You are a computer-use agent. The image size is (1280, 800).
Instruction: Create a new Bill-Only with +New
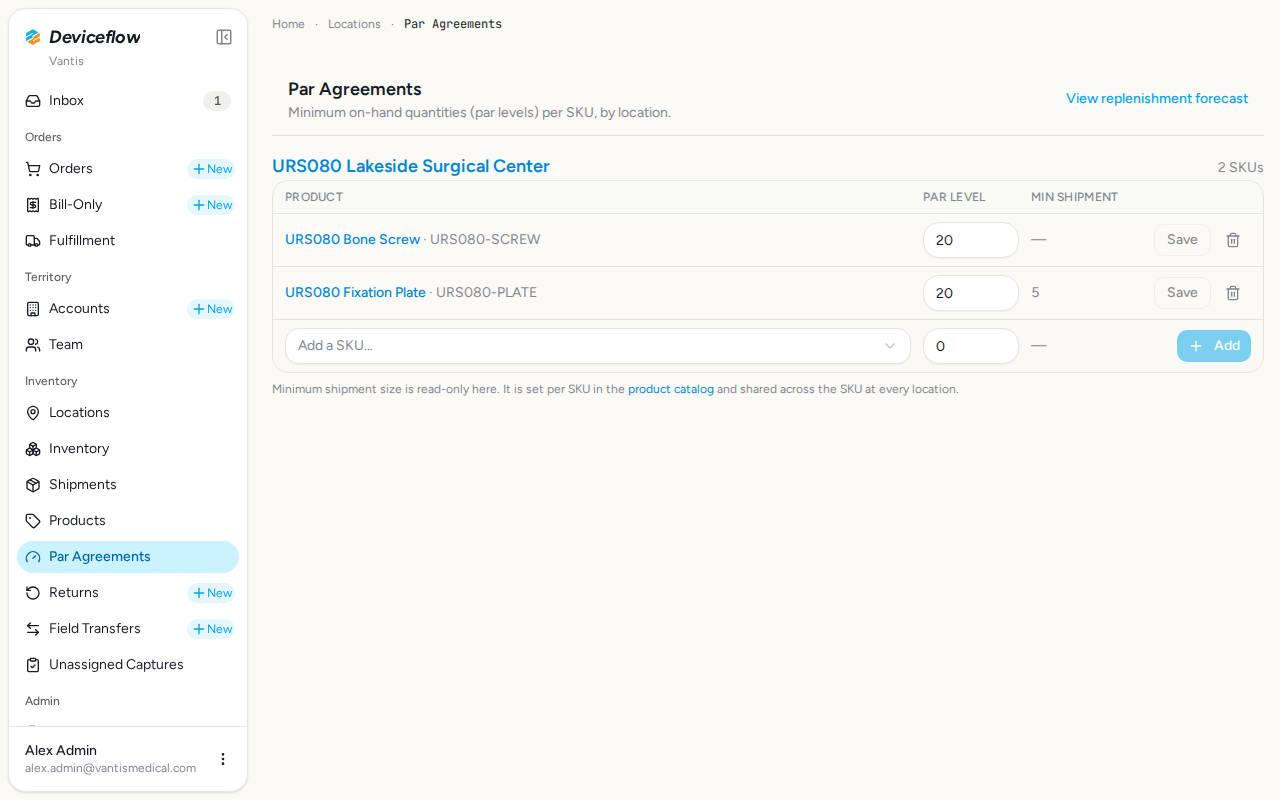211,205
